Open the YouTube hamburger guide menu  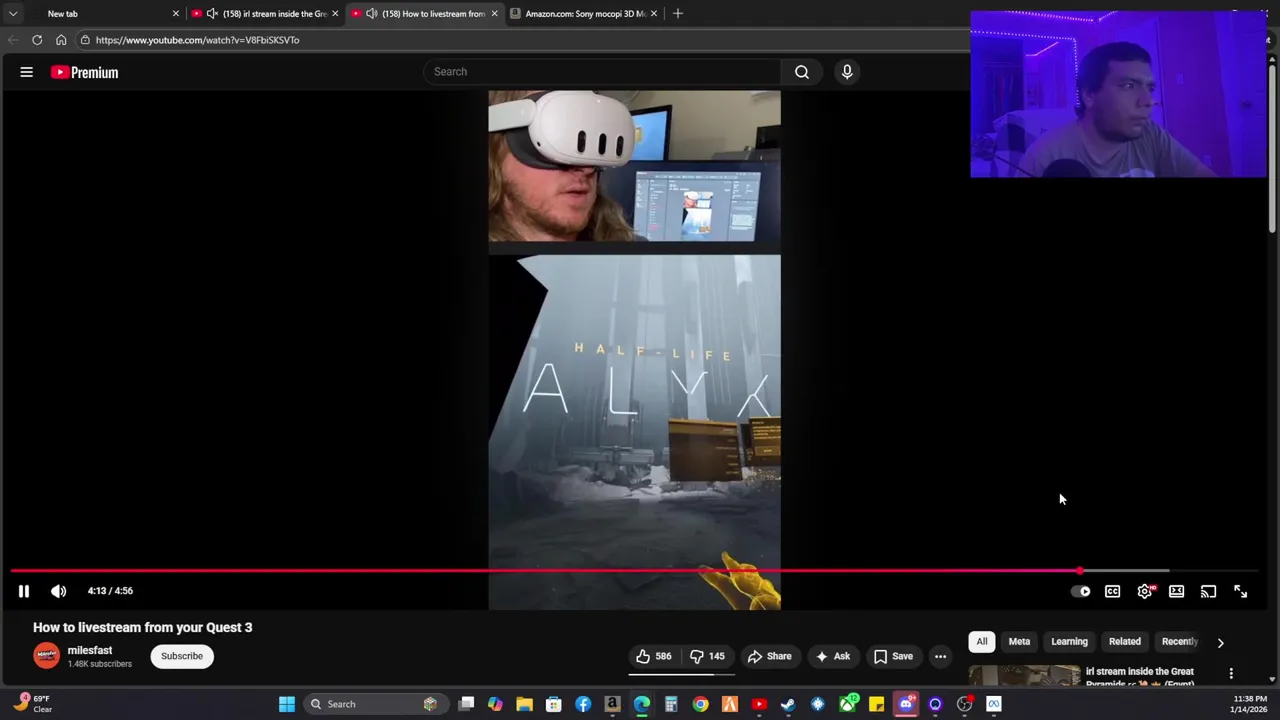click(x=27, y=72)
